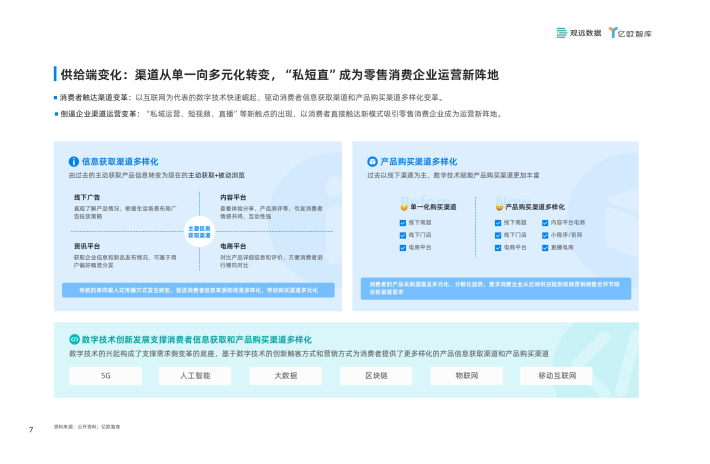Click the info icon beside 信息获取渠道多样化
710x464 pixels.
pos(74,162)
